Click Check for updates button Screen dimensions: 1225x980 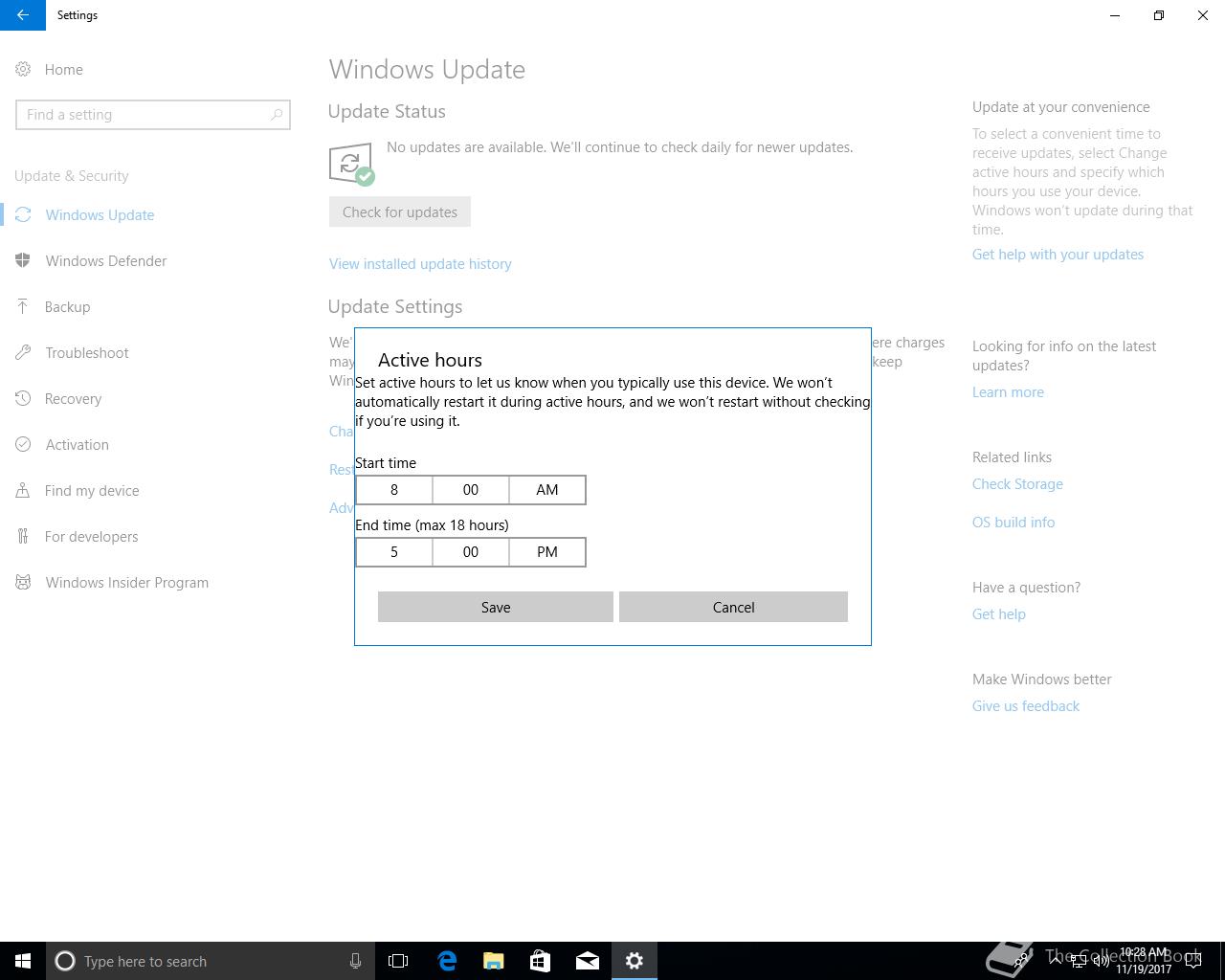(x=400, y=212)
